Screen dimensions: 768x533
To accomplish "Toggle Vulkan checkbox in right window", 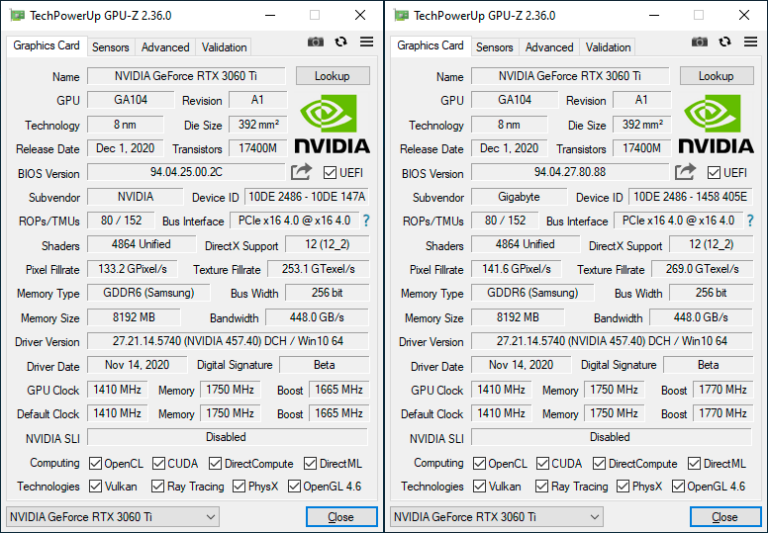I will pos(480,486).
